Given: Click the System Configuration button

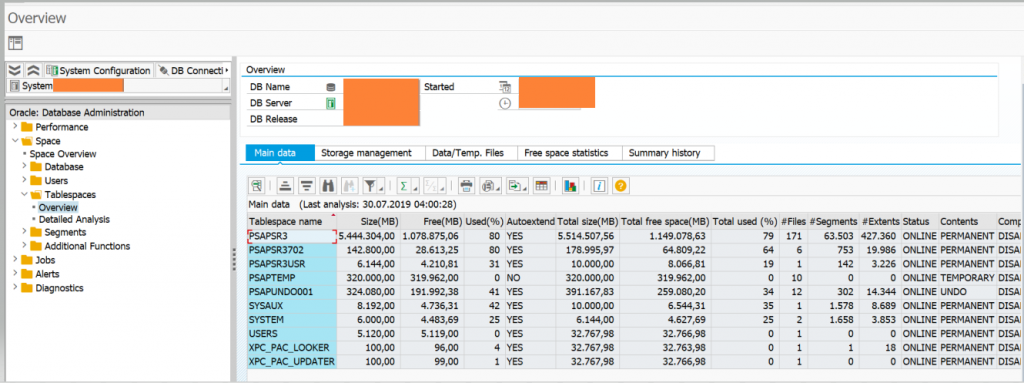Looking at the screenshot, I should [98, 70].
